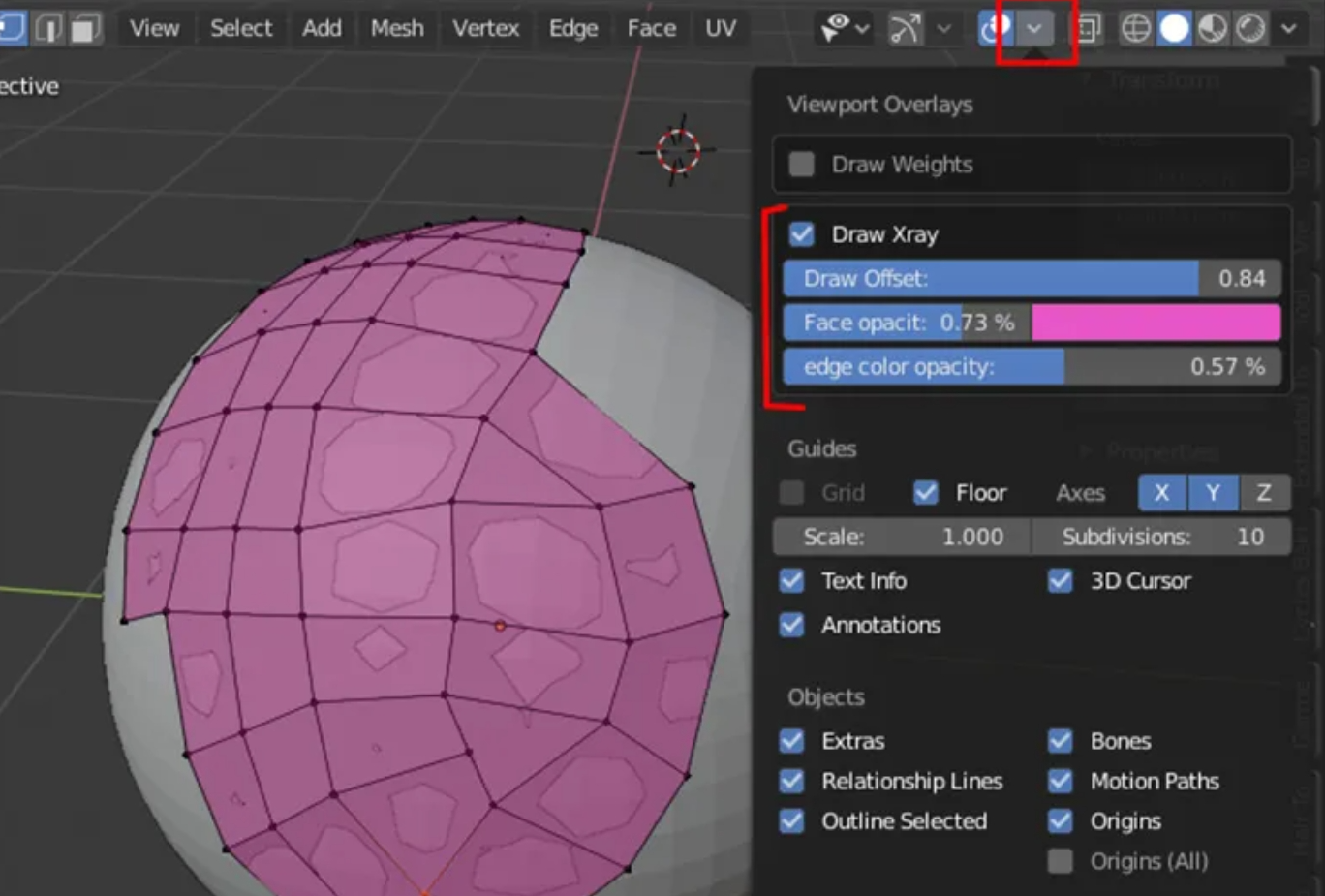The width and height of the screenshot is (1325, 896).
Task: Open the UV menu
Action: [x=721, y=28]
